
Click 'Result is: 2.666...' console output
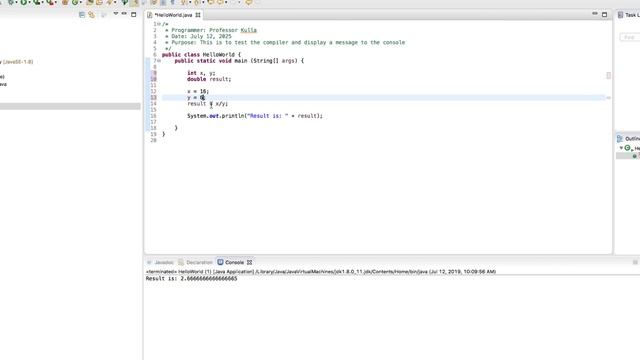coord(191,278)
